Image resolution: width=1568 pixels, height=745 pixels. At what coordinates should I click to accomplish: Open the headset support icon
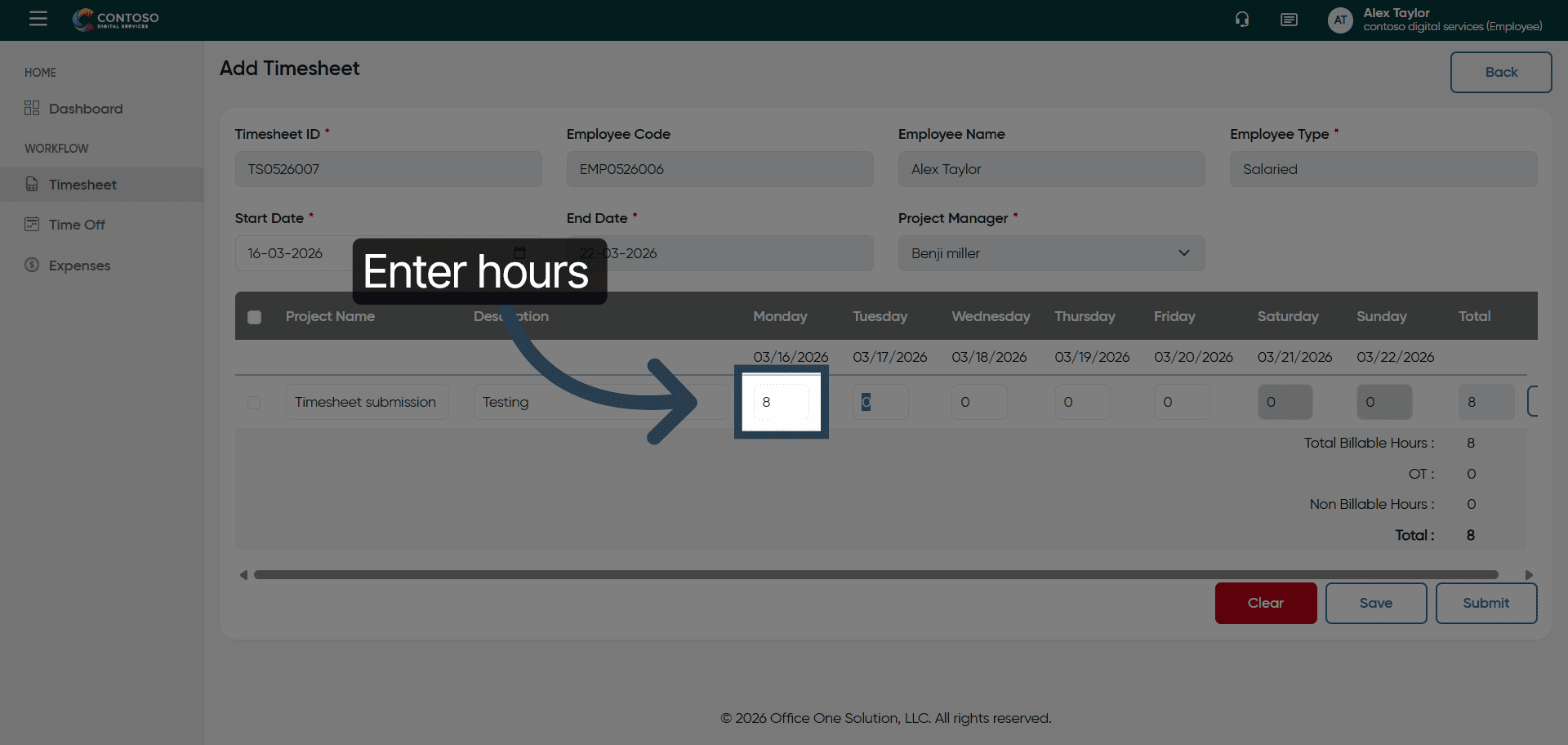coord(1242,20)
